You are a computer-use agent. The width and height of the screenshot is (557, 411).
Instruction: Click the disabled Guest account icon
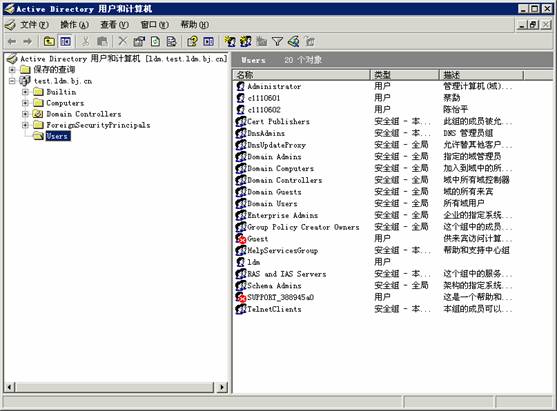[240, 239]
